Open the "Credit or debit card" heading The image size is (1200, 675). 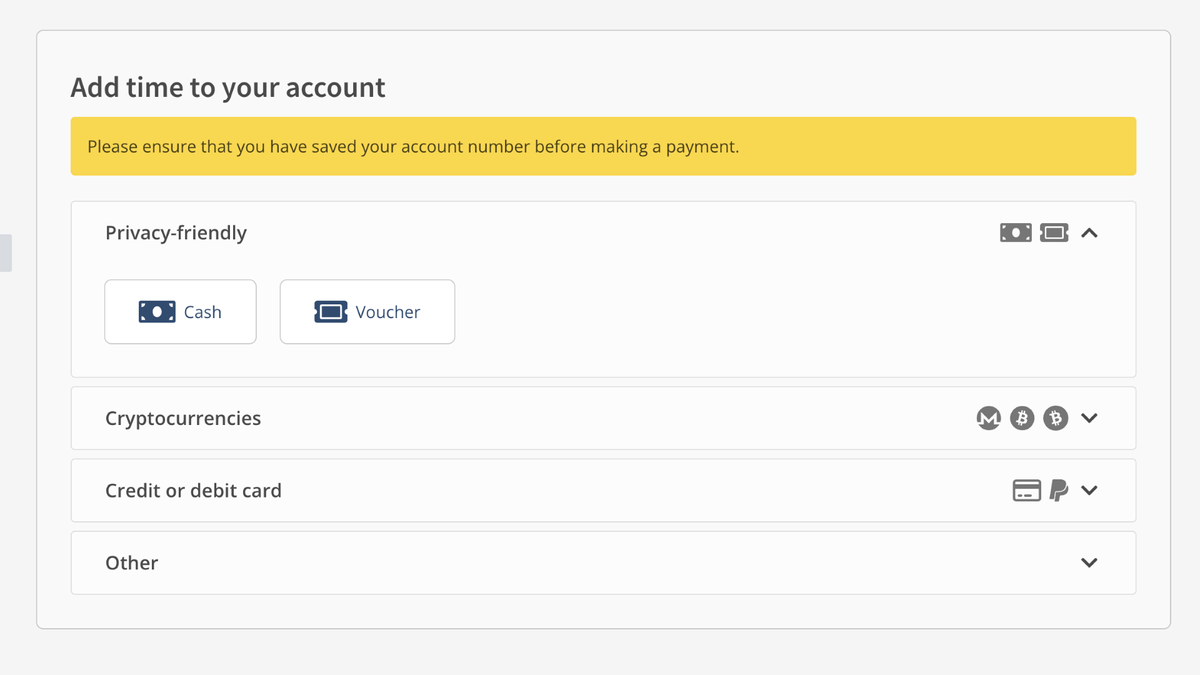193,490
